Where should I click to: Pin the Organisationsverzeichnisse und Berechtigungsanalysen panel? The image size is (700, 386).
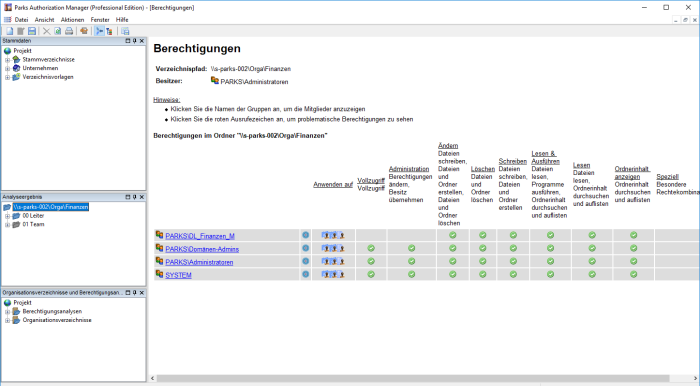tap(135, 293)
